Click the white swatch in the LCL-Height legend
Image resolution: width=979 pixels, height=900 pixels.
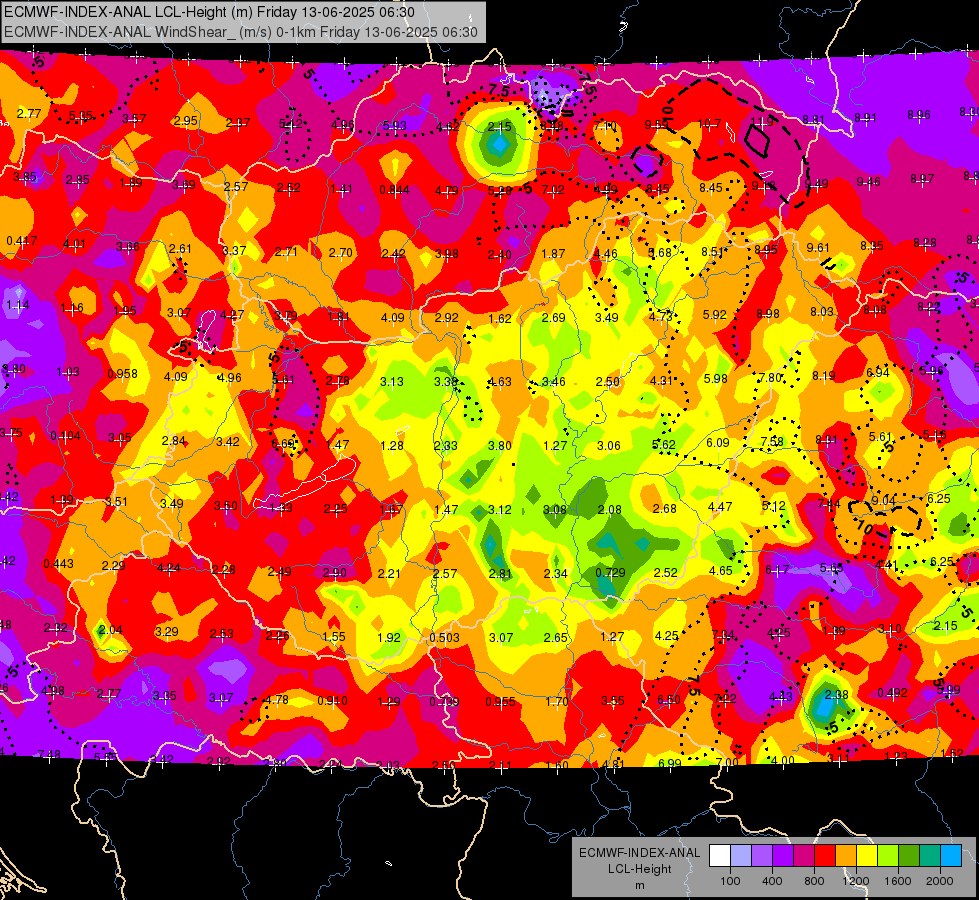(720, 856)
